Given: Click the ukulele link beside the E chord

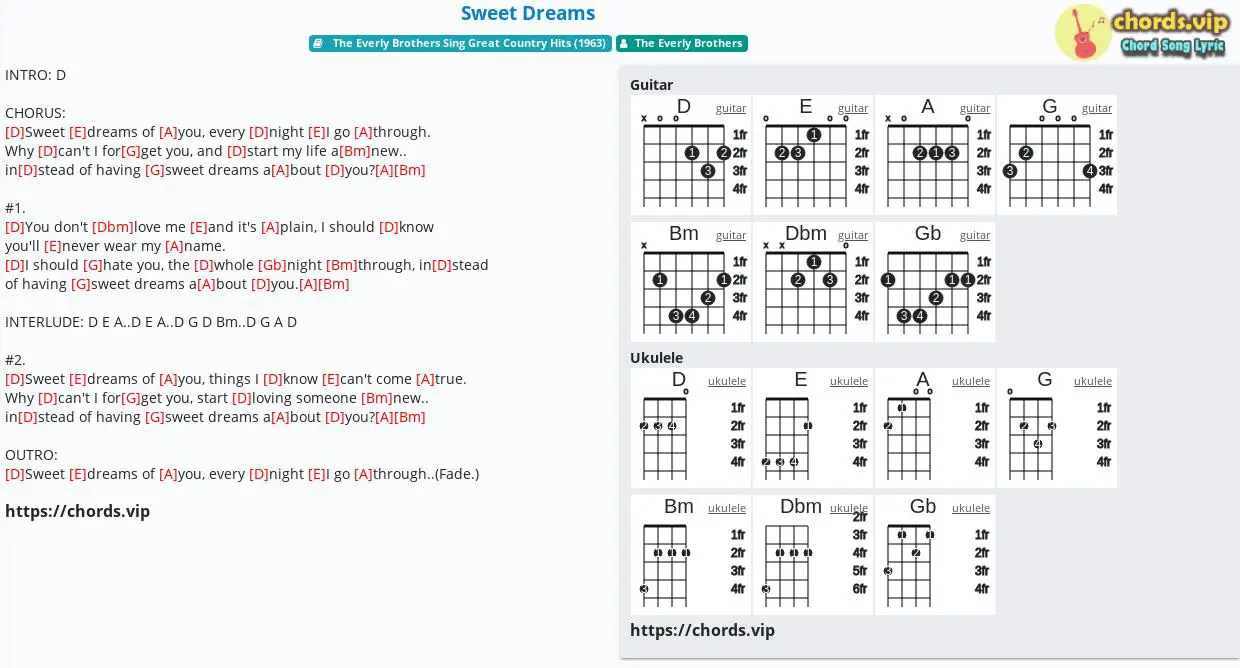Looking at the screenshot, I should point(849,381).
